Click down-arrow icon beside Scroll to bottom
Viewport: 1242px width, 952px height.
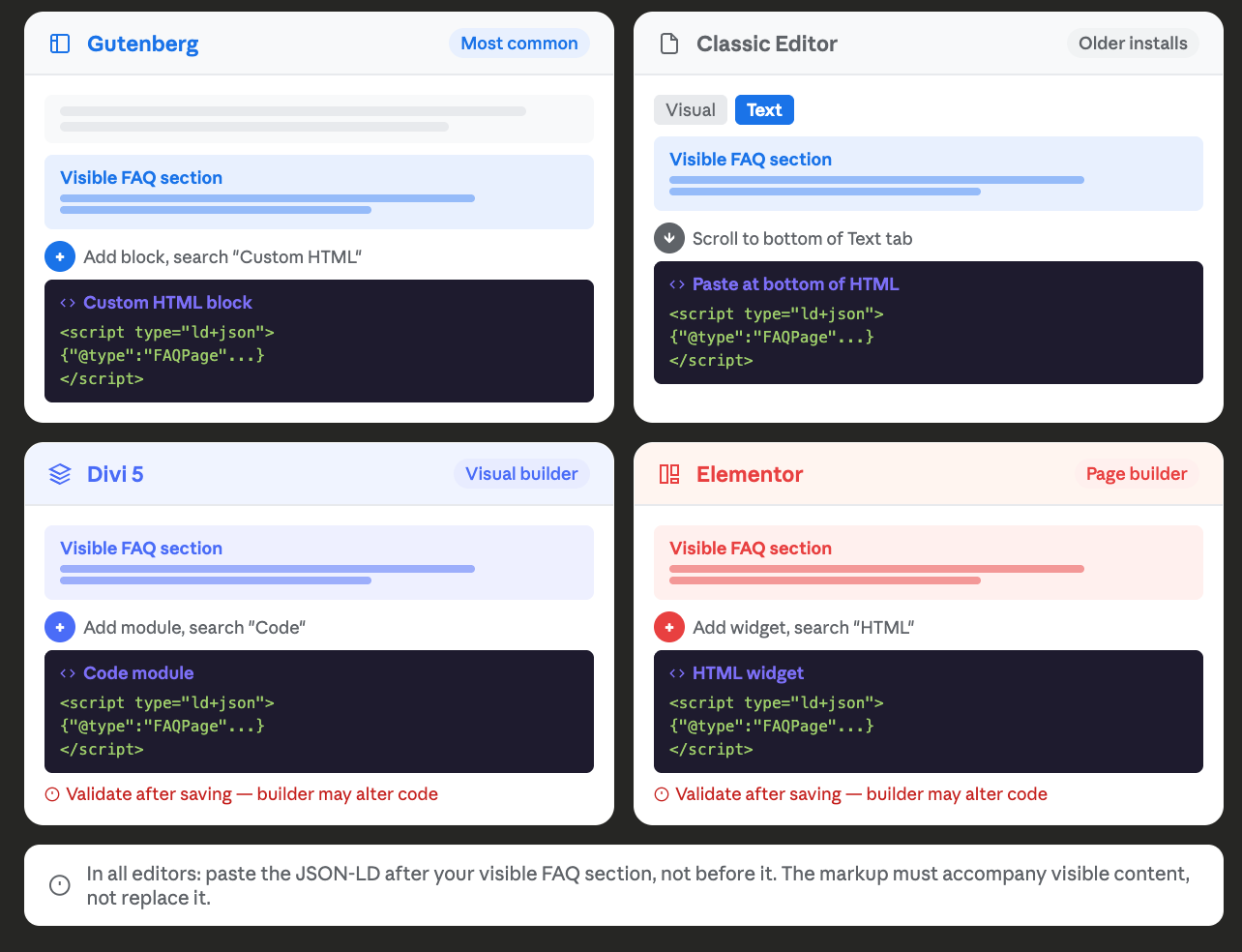click(x=669, y=238)
